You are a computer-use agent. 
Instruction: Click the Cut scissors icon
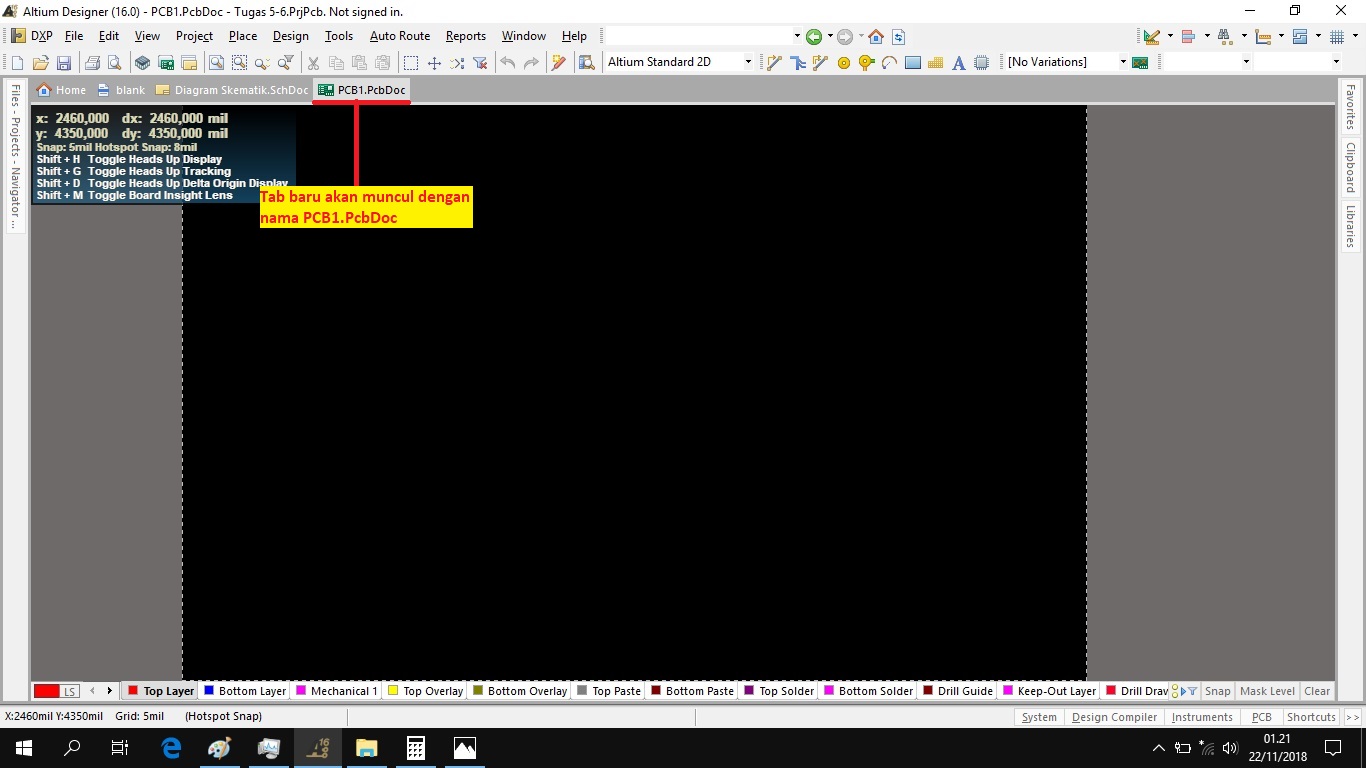(313, 62)
